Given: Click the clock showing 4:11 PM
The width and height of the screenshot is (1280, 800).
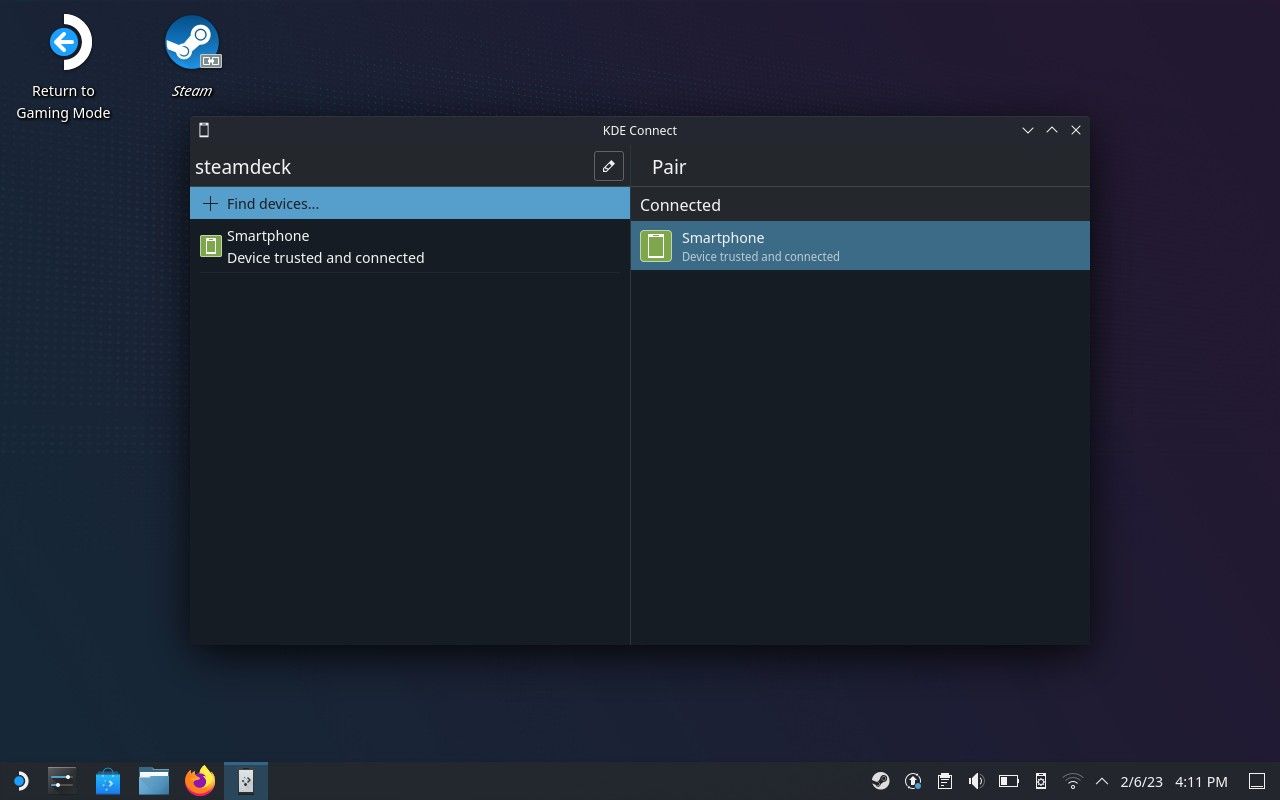Looking at the screenshot, I should pyautogui.click(x=1201, y=781).
